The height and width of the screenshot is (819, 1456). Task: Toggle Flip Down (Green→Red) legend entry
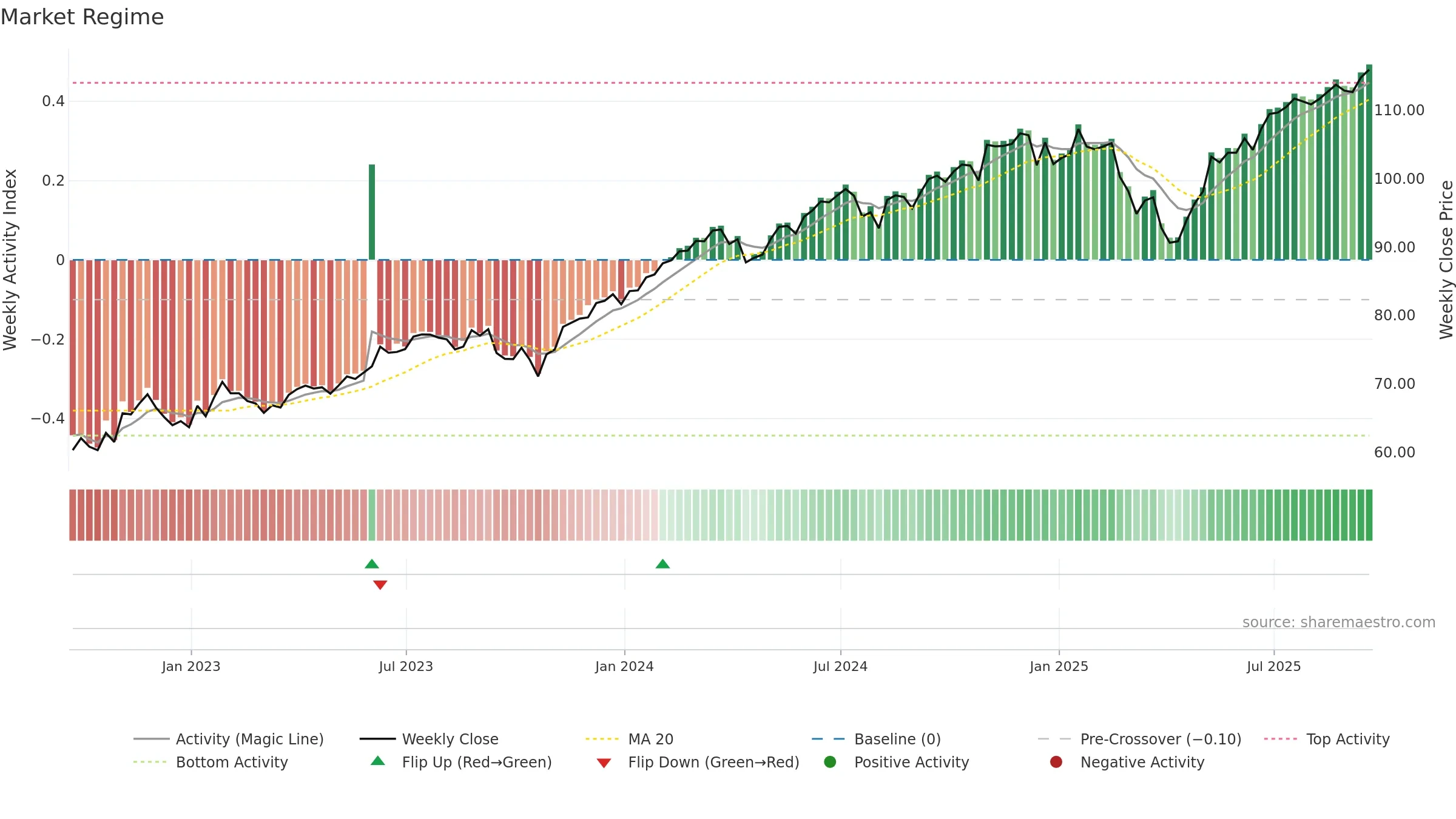[698, 762]
